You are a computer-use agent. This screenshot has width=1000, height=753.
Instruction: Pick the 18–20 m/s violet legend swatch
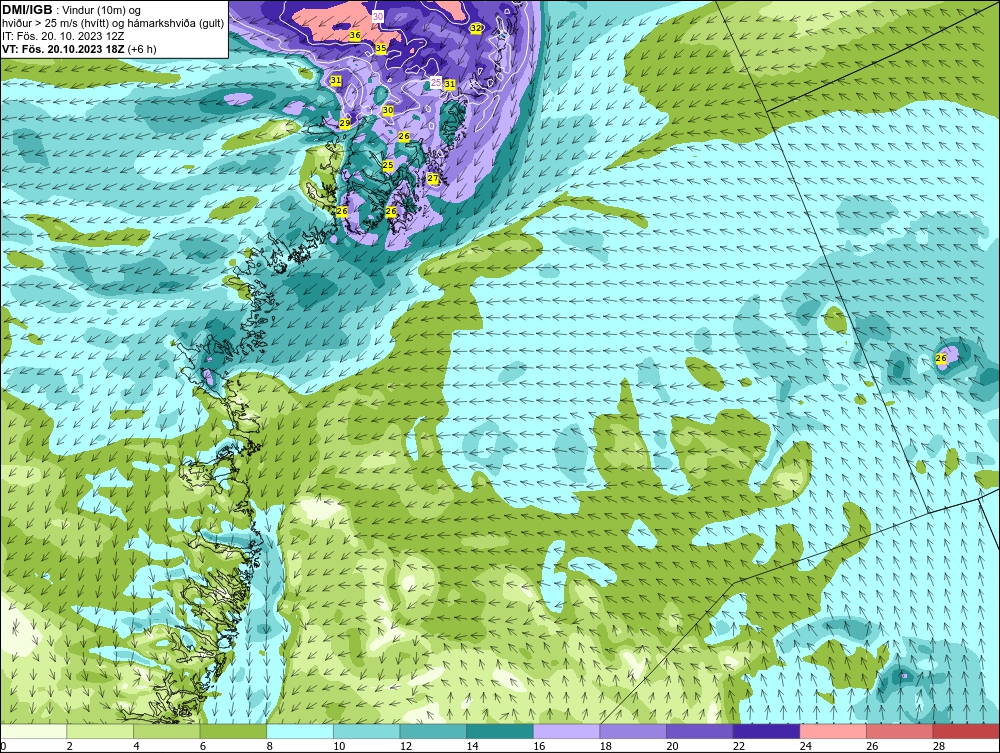633,731
